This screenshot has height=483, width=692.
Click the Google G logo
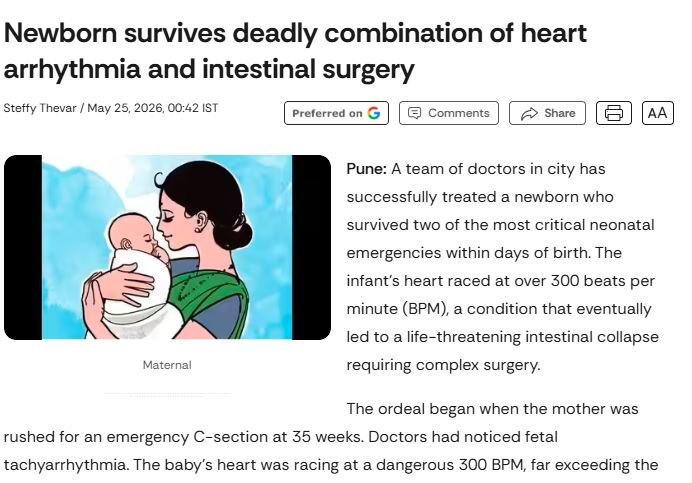pyautogui.click(x=373, y=113)
